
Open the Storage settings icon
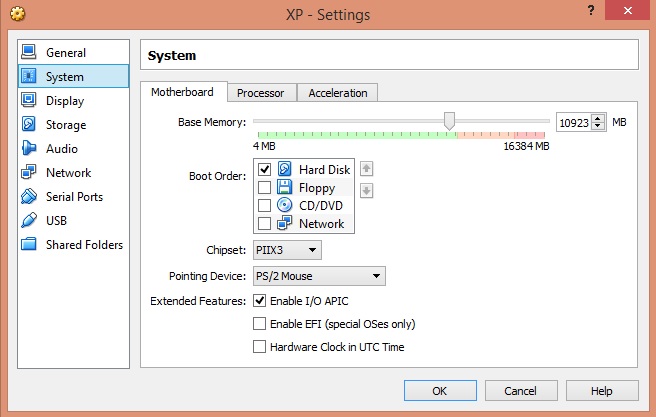point(28,124)
